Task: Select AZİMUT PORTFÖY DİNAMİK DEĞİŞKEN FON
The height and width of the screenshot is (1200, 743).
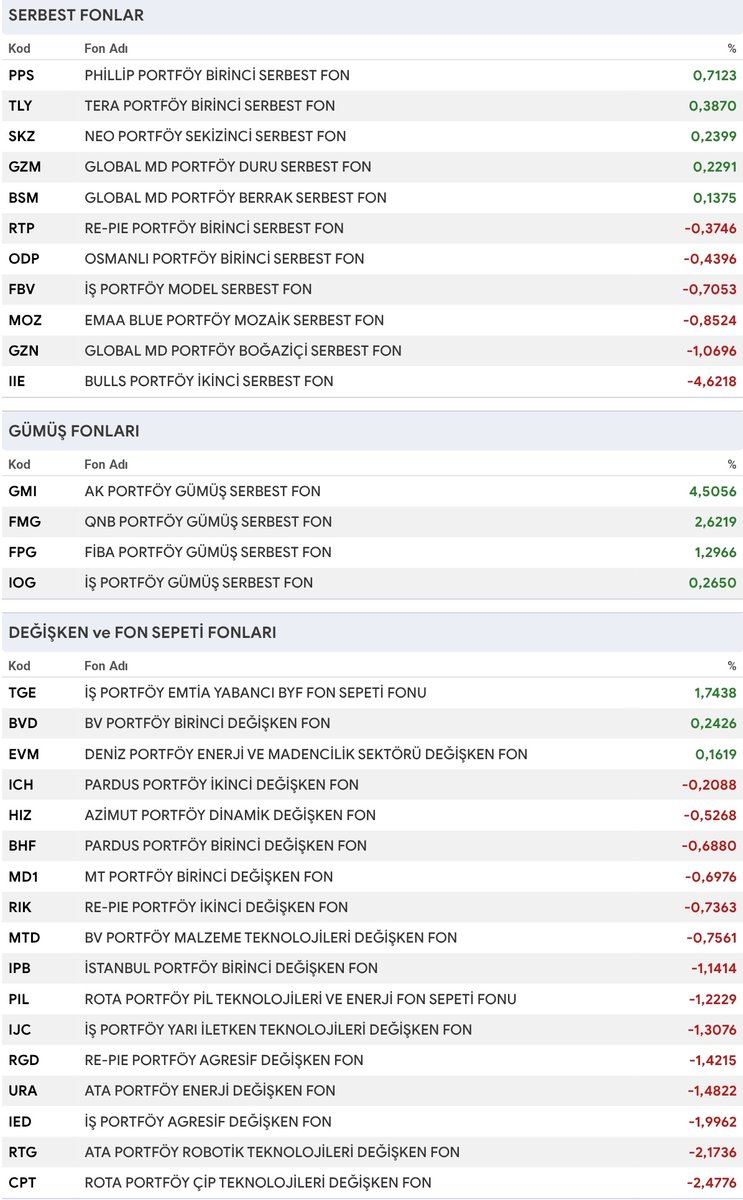Action: (230, 815)
